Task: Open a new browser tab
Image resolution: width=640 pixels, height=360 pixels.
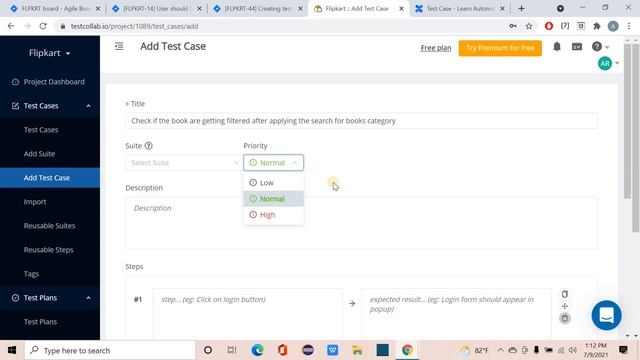Action: [521, 9]
